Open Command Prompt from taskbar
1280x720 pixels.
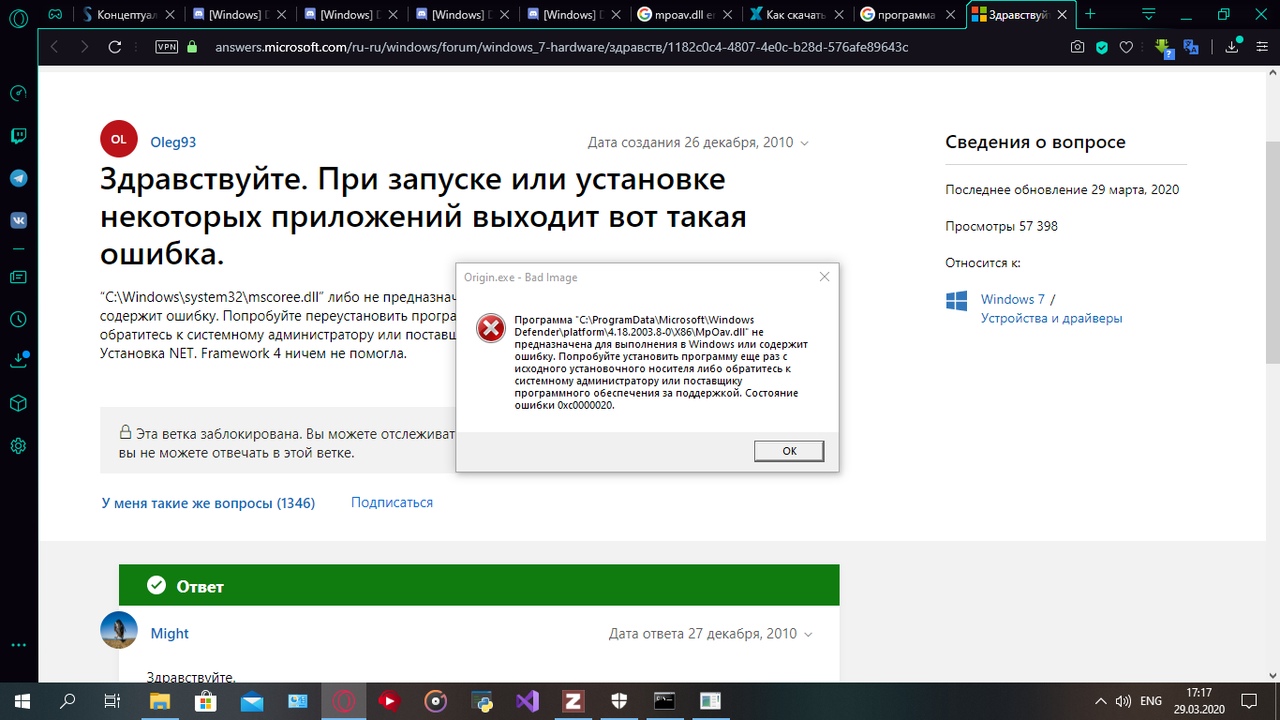click(x=664, y=701)
